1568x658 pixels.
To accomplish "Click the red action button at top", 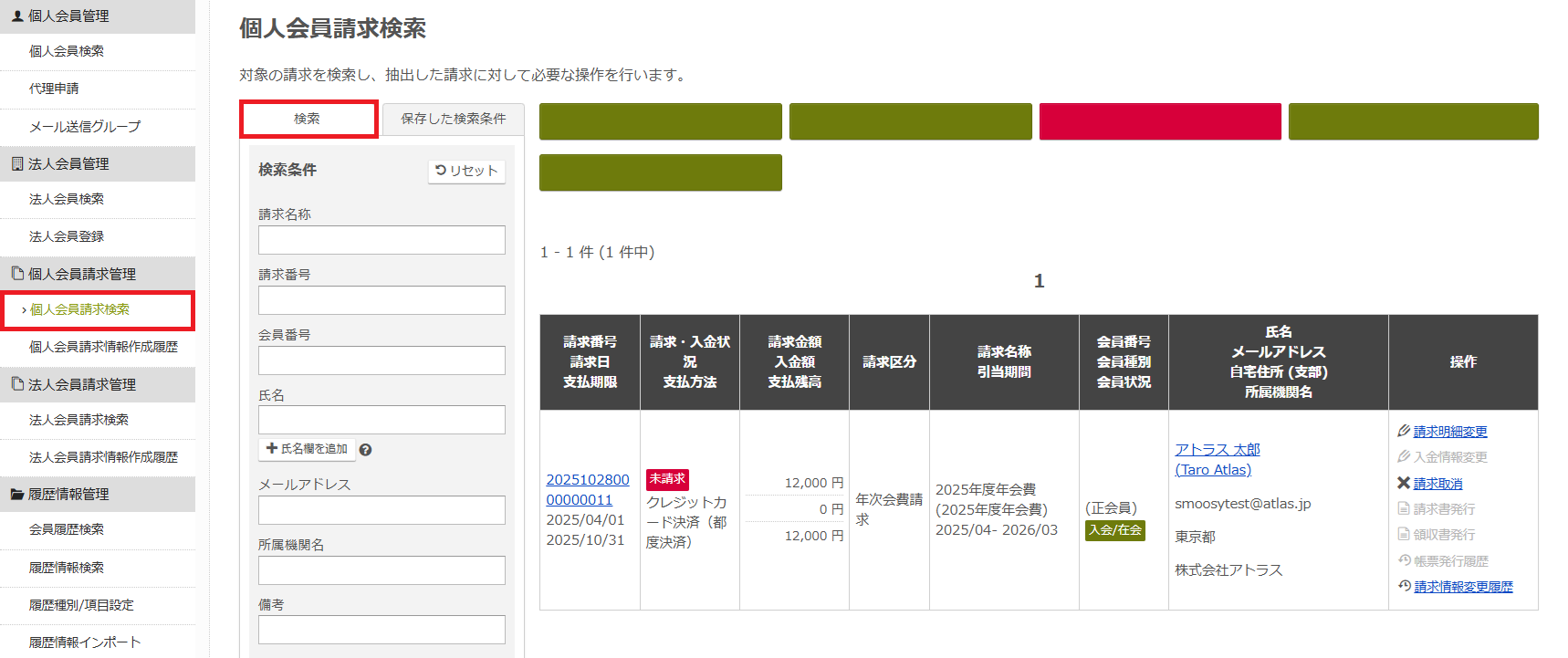I will 1159,121.
